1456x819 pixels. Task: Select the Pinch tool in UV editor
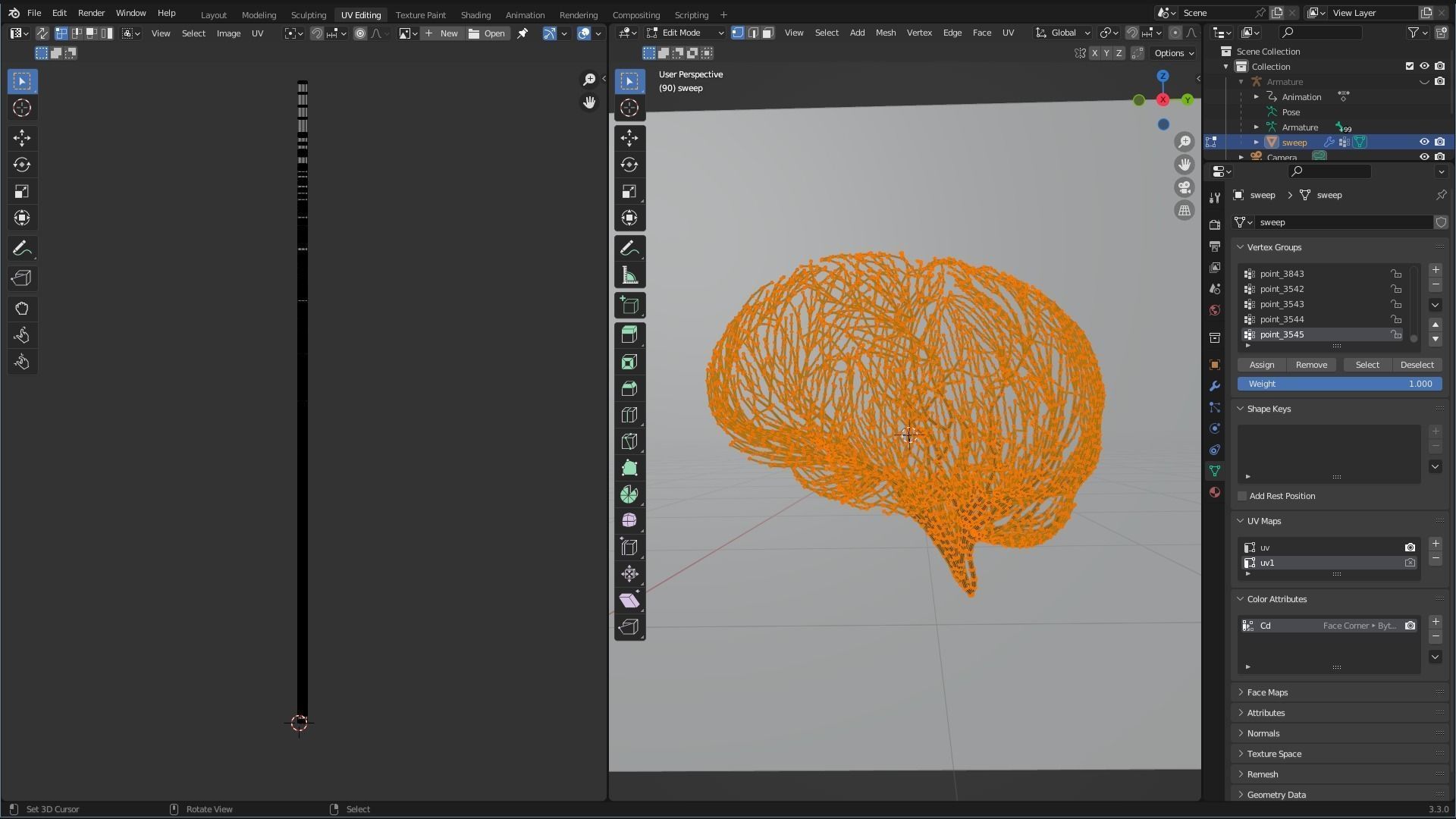point(22,362)
